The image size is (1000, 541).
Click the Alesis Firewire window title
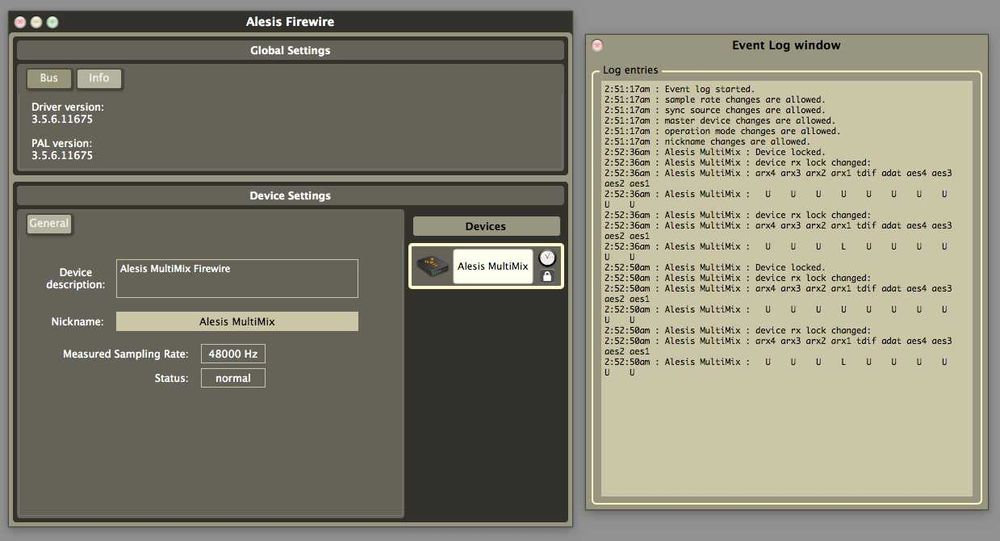(x=290, y=22)
